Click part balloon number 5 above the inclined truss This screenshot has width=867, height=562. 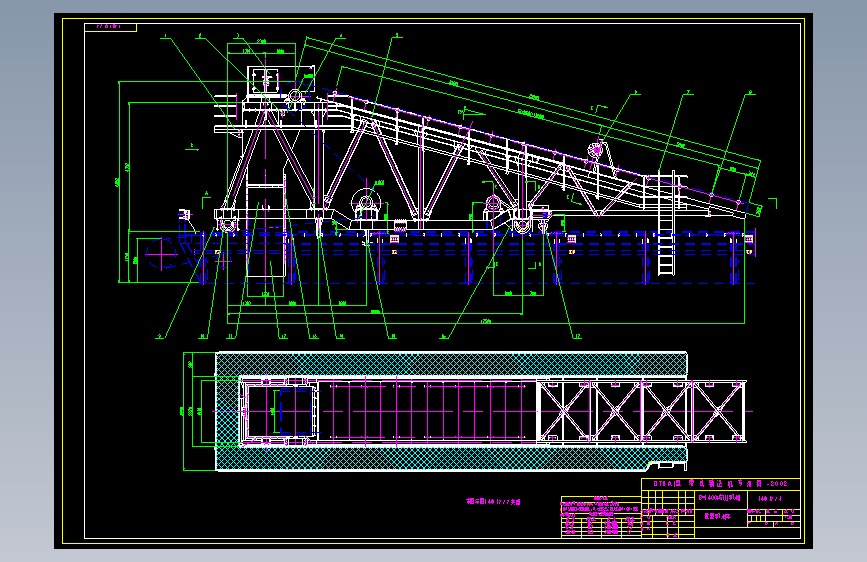[396, 36]
